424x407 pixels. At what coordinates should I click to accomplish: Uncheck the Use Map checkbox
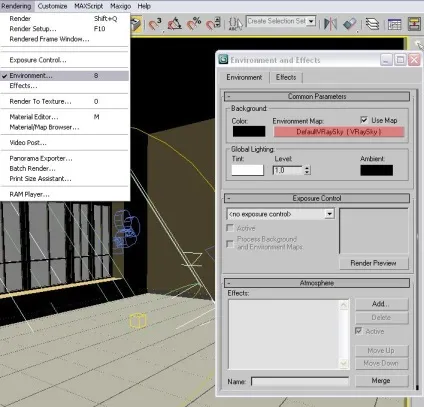coord(364,120)
